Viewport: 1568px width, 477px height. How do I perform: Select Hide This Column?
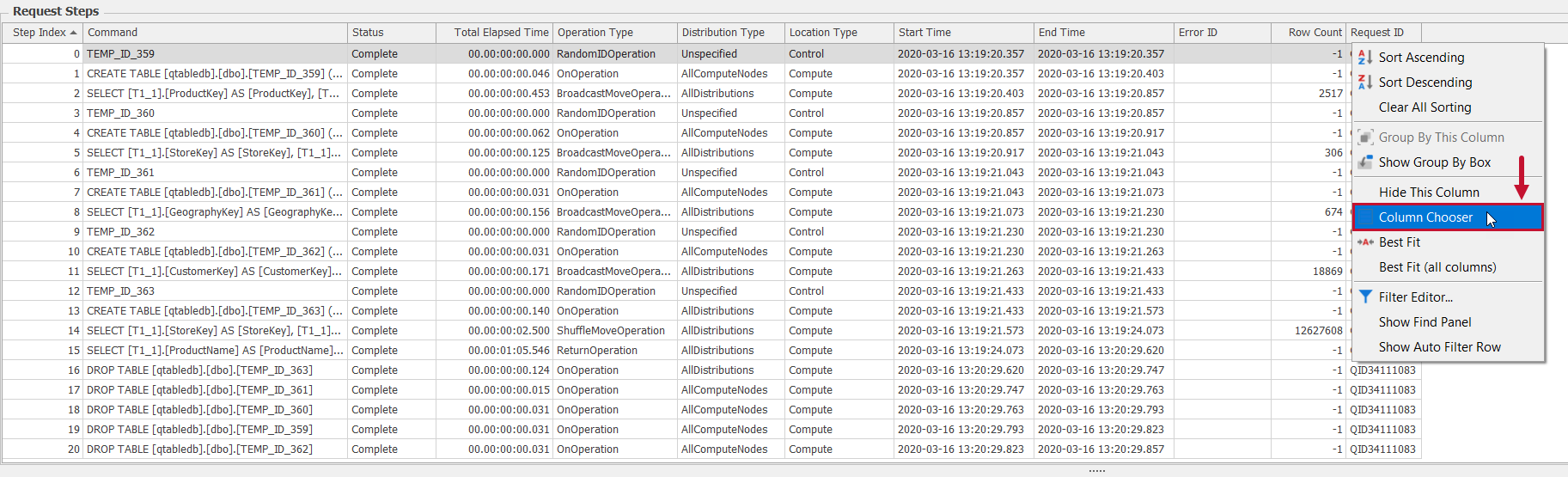(1449, 193)
